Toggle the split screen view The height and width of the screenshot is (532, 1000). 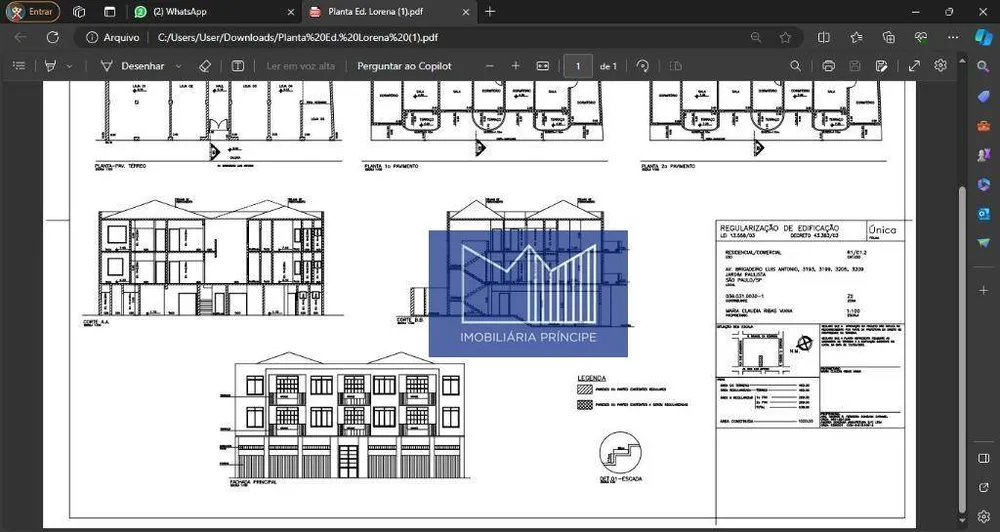click(823, 38)
